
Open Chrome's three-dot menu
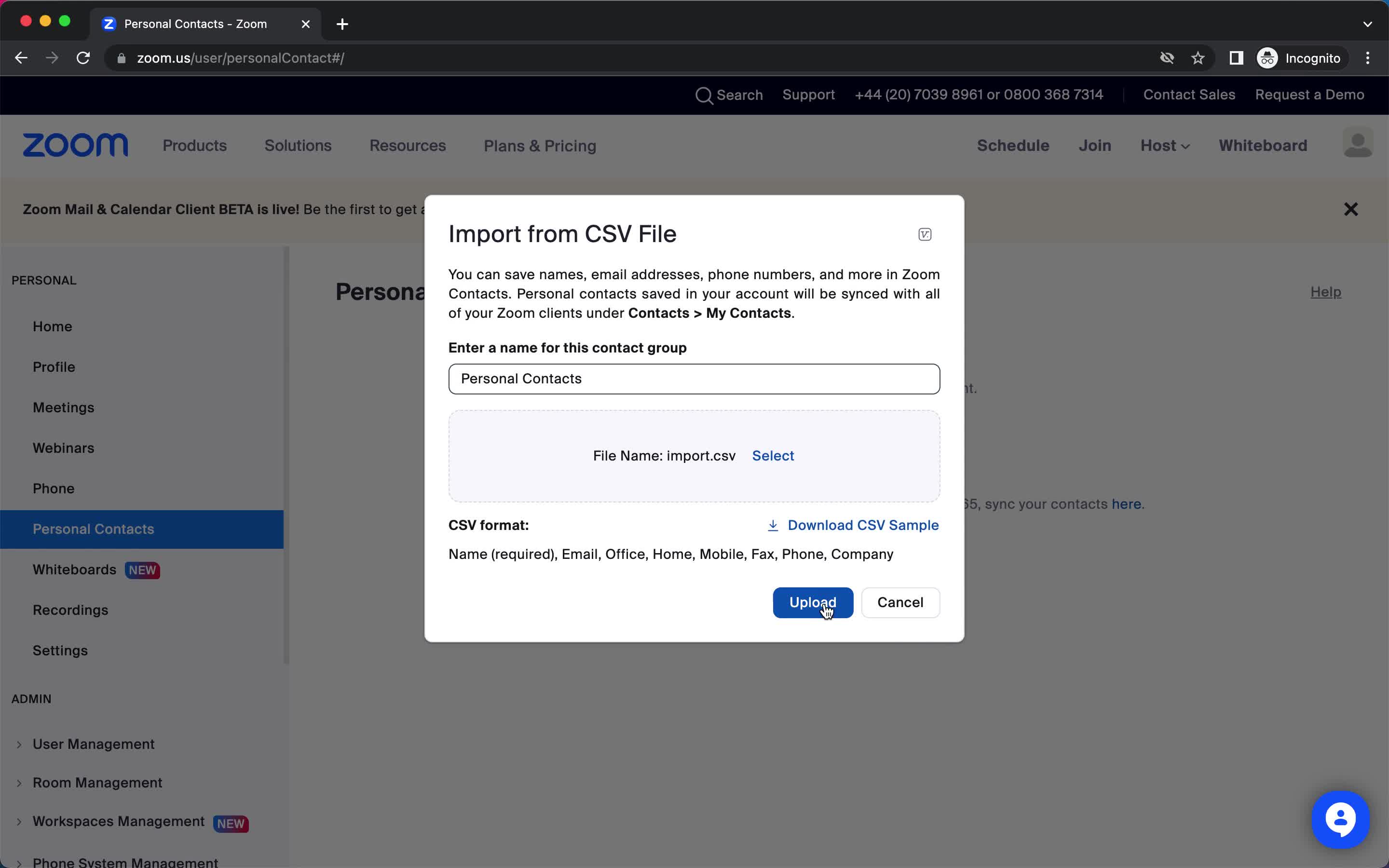1368,58
